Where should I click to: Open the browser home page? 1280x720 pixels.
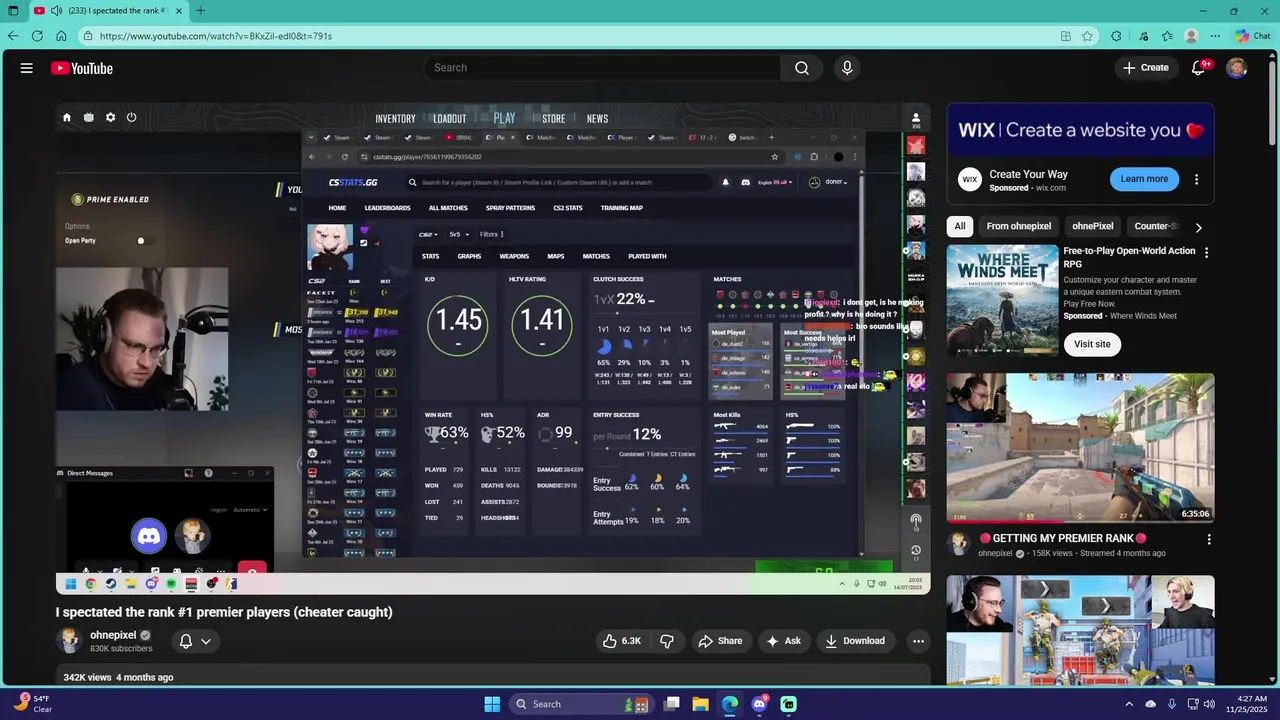61,36
